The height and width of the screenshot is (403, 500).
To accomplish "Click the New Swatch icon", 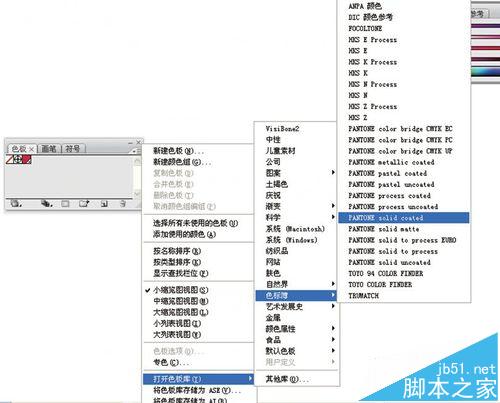I will coord(104,203).
